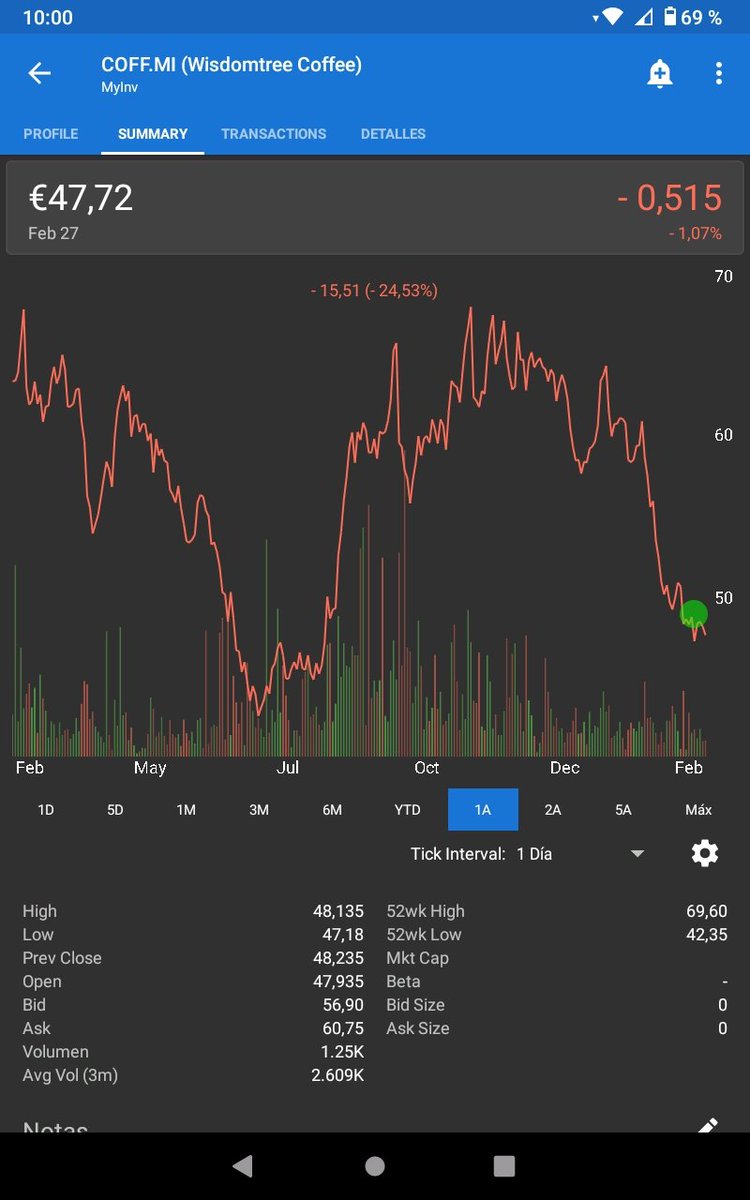Tap the green marker on chart
This screenshot has height=1200, width=750.
[x=694, y=613]
